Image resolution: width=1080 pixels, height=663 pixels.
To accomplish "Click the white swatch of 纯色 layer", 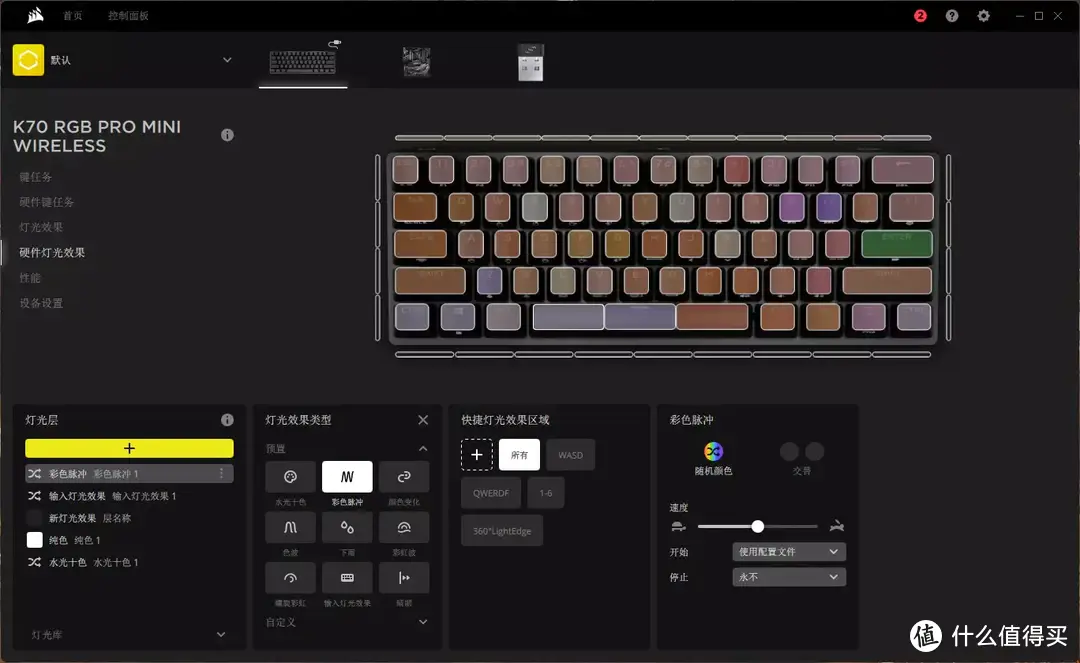I will pos(34,540).
